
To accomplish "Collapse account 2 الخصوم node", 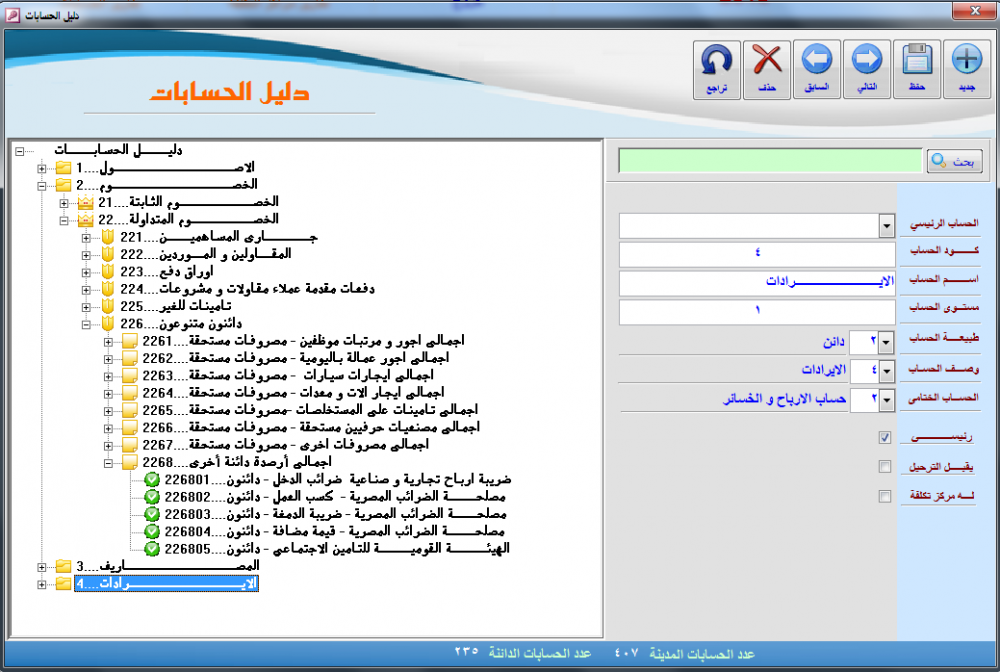I will pos(41,186).
